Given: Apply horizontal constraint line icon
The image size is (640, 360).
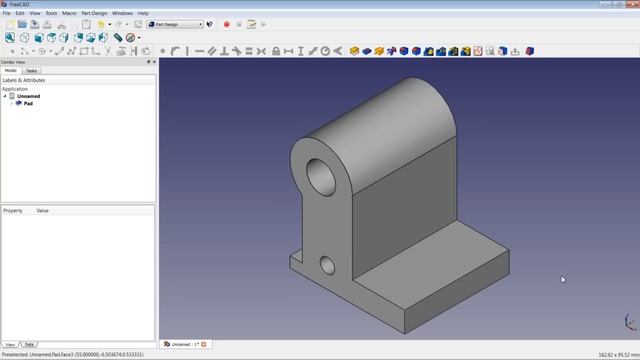Looking at the screenshot, I should [200, 51].
